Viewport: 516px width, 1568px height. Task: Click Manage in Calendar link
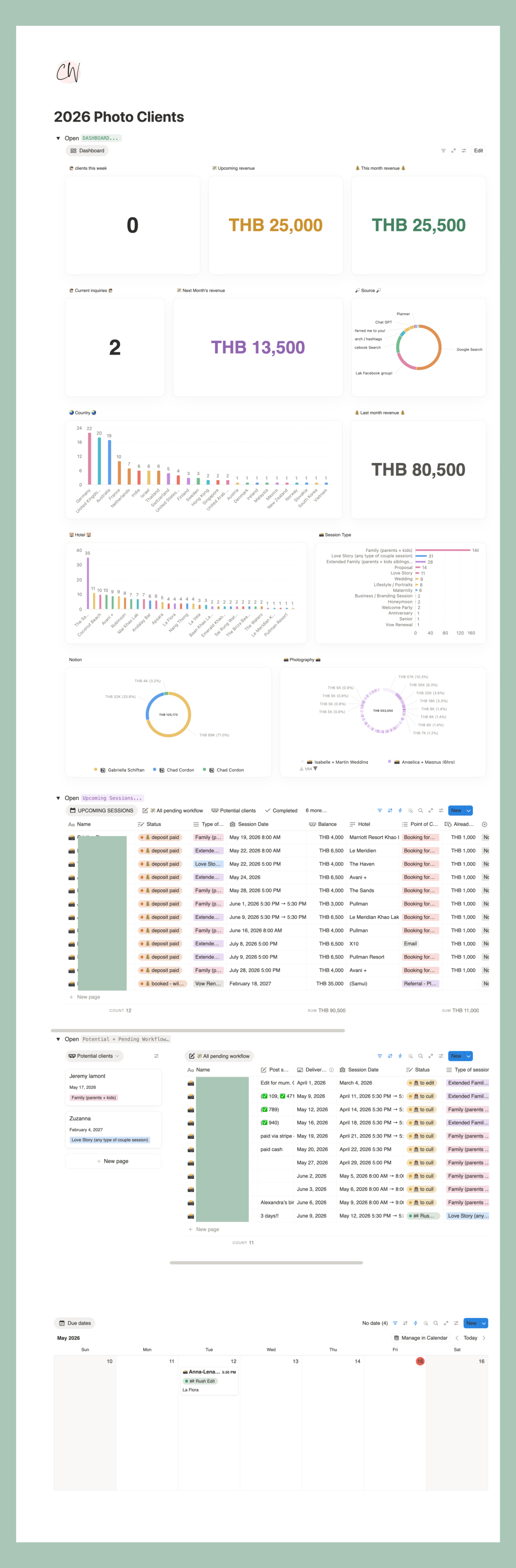click(x=421, y=1338)
